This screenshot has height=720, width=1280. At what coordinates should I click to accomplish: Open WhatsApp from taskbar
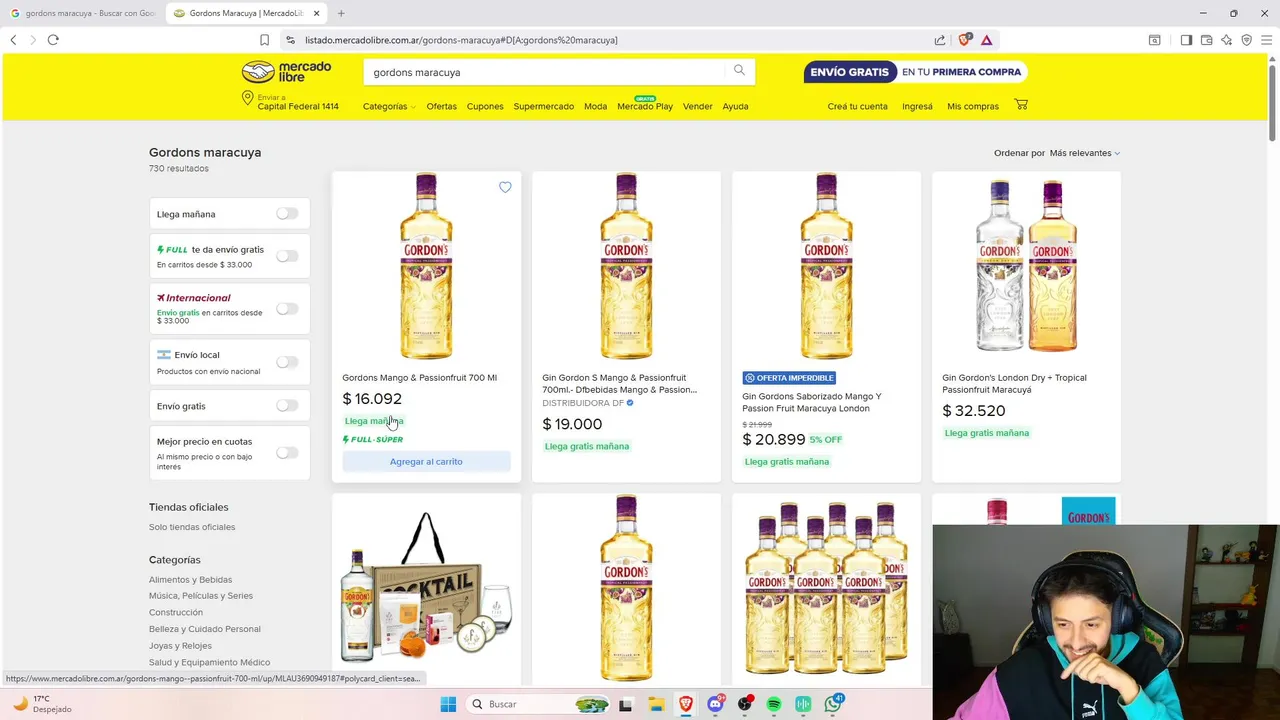click(x=833, y=704)
